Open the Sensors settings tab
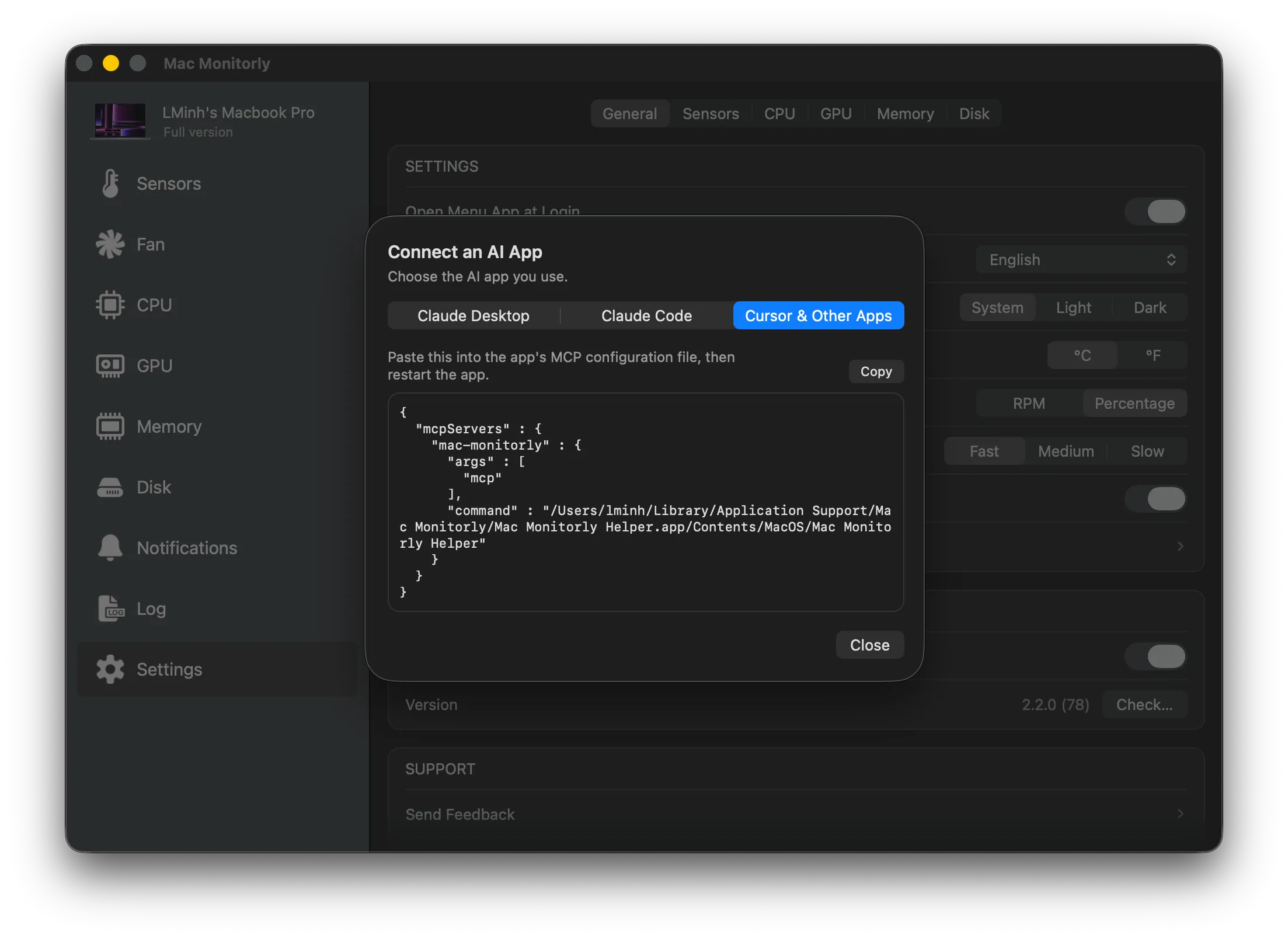Viewport: 1288px width, 939px height. 711,113
